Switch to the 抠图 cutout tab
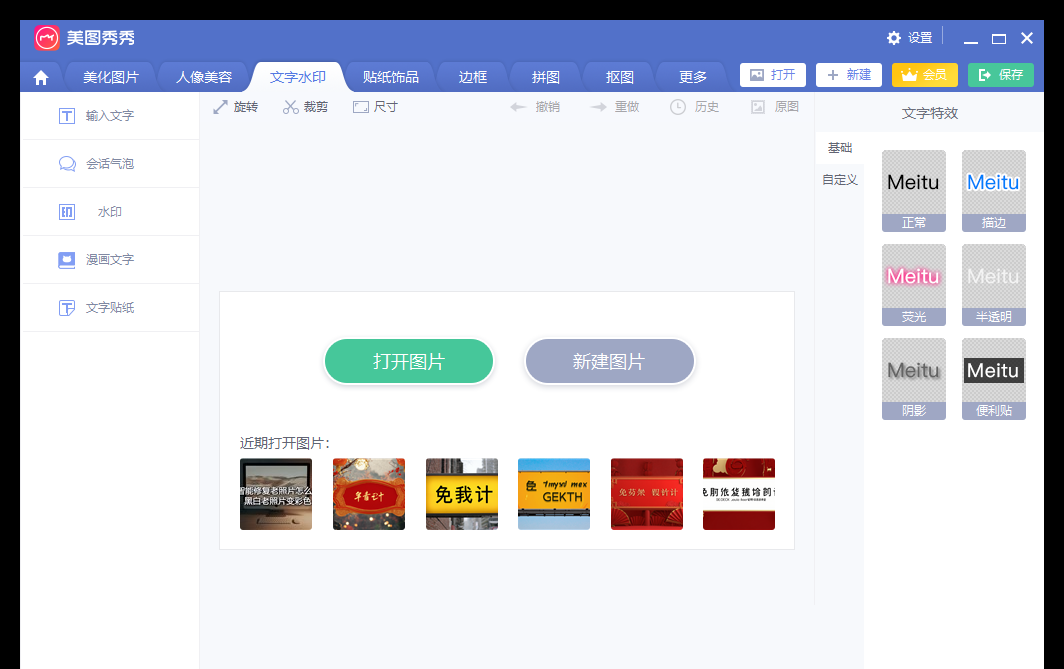The width and height of the screenshot is (1064, 669). [x=620, y=77]
